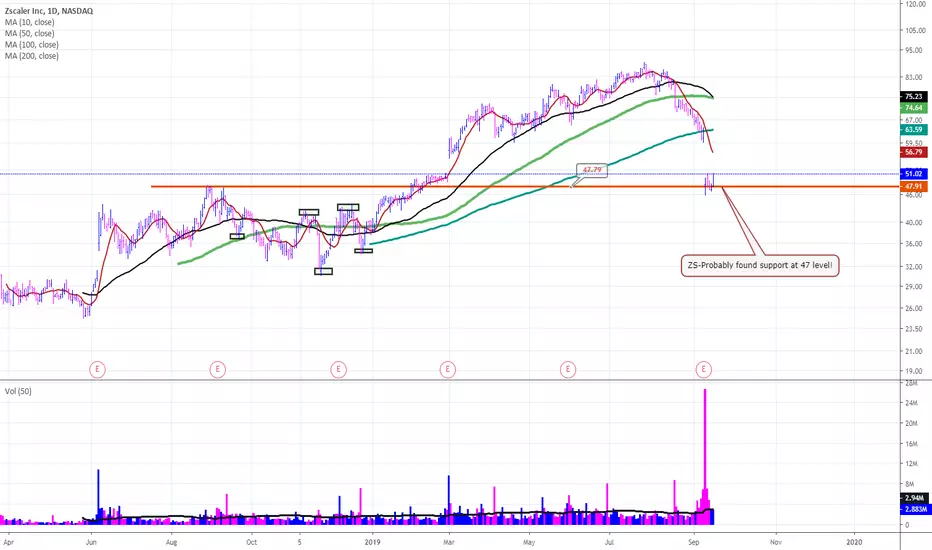Click the 75.23 black price label

914,96
